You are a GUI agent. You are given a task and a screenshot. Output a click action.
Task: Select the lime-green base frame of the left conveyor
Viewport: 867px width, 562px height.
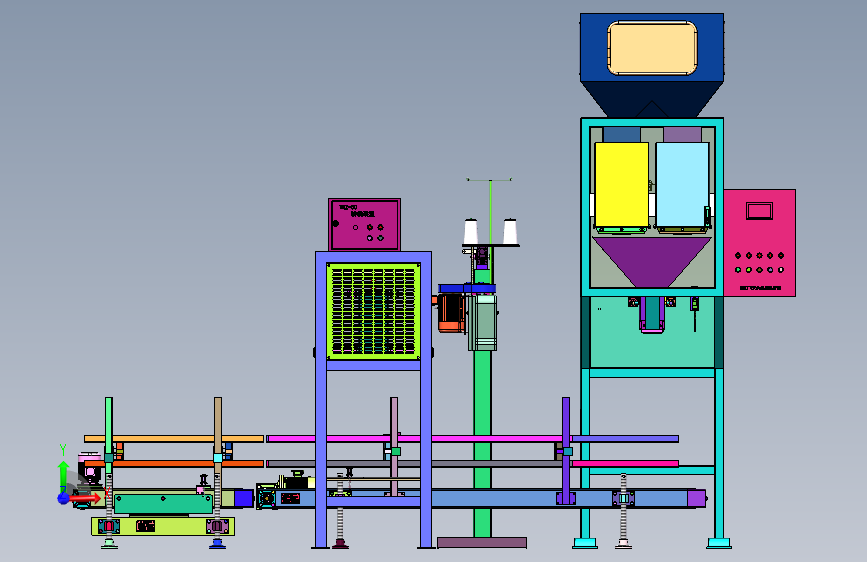tap(163, 526)
